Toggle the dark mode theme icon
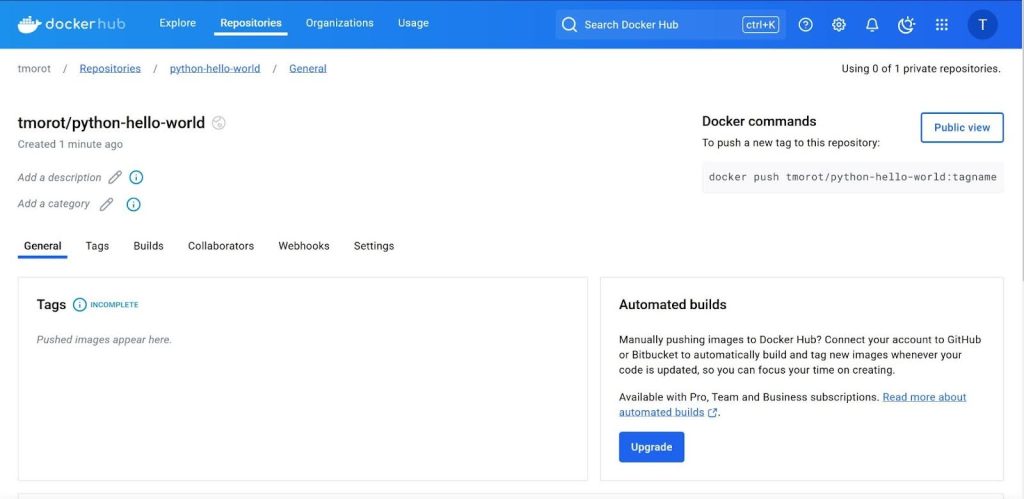 coord(906,25)
